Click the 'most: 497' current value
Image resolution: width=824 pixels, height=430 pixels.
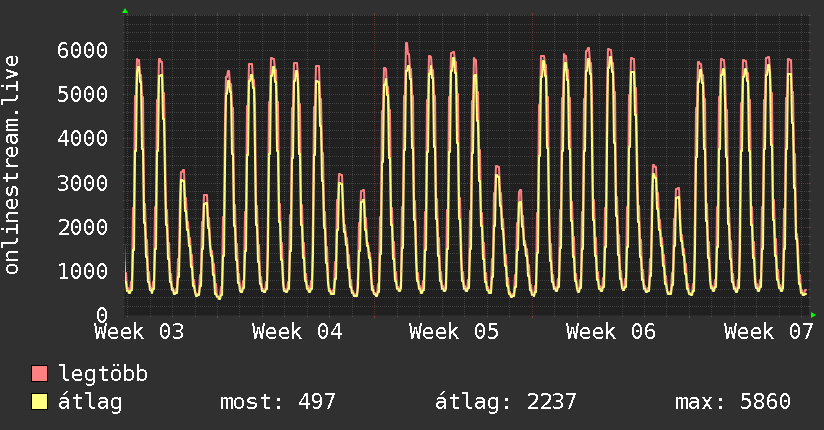point(277,402)
